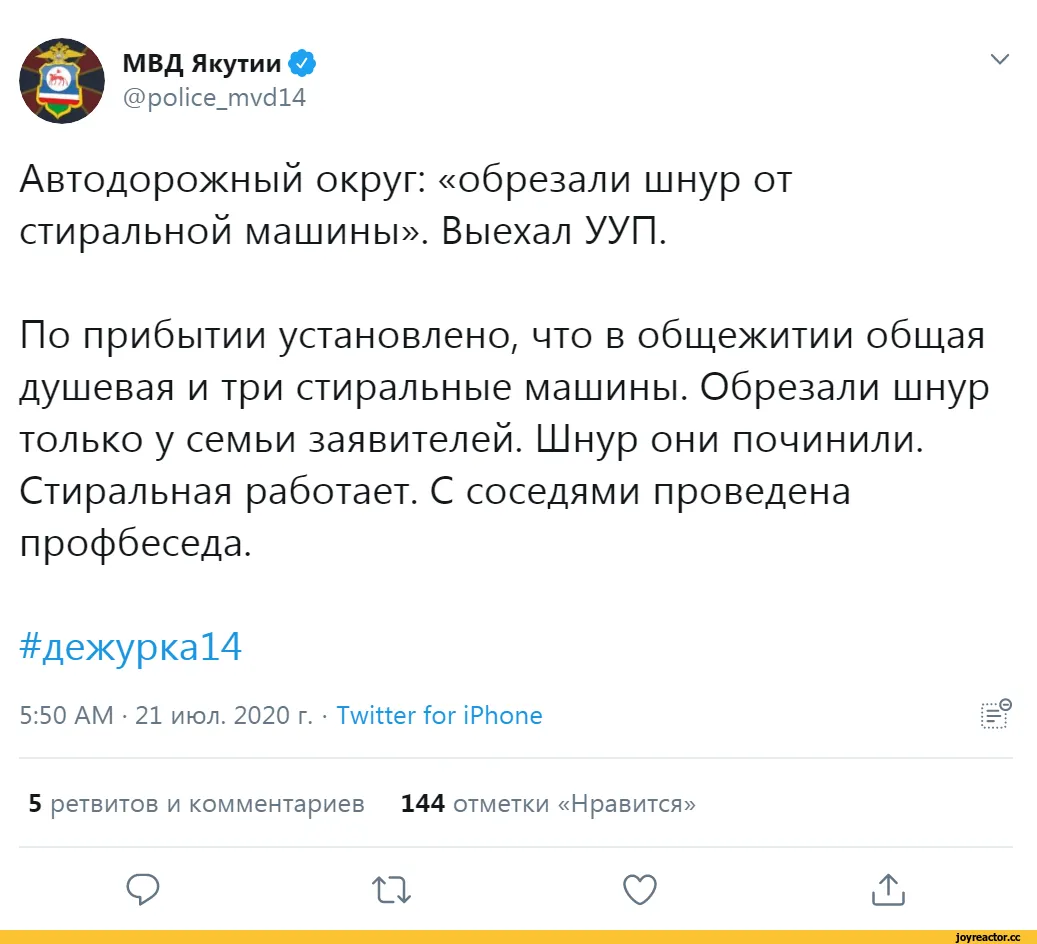Viewport: 1037px width, 944px height.
Task: Click the reply speech bubble icon
Action: tap(143, 889)
